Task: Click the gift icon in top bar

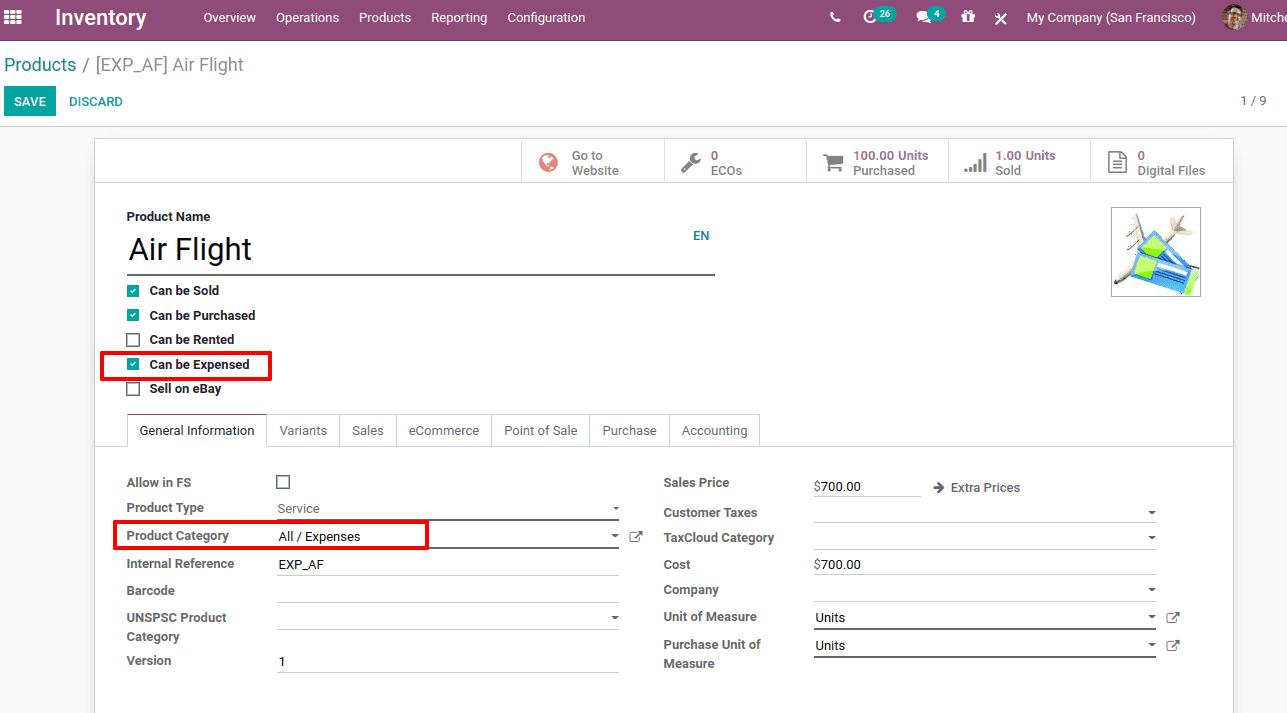Action: tap(967, 17)
